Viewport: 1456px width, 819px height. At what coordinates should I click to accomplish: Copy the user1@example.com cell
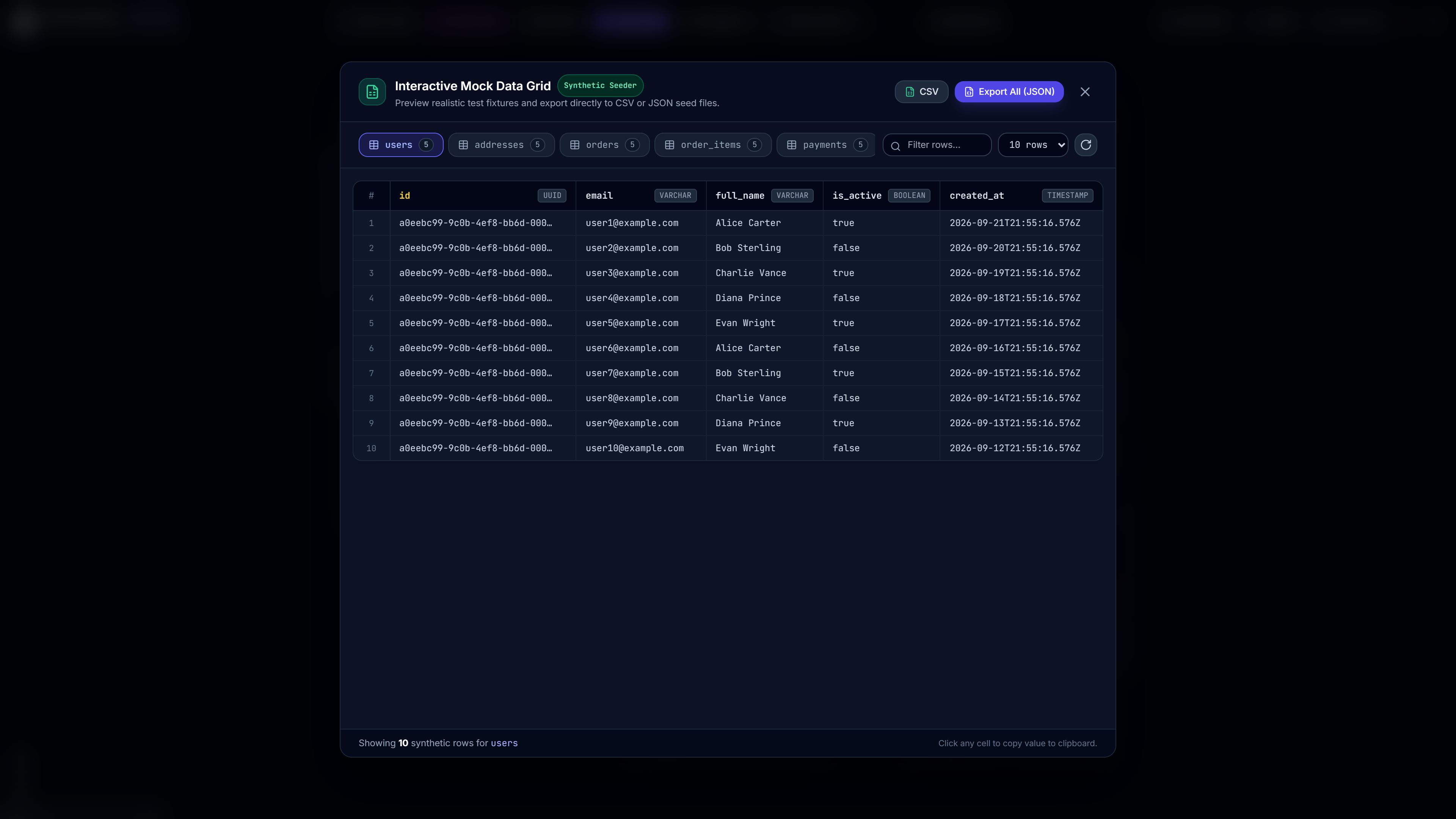tap(641, 223)
